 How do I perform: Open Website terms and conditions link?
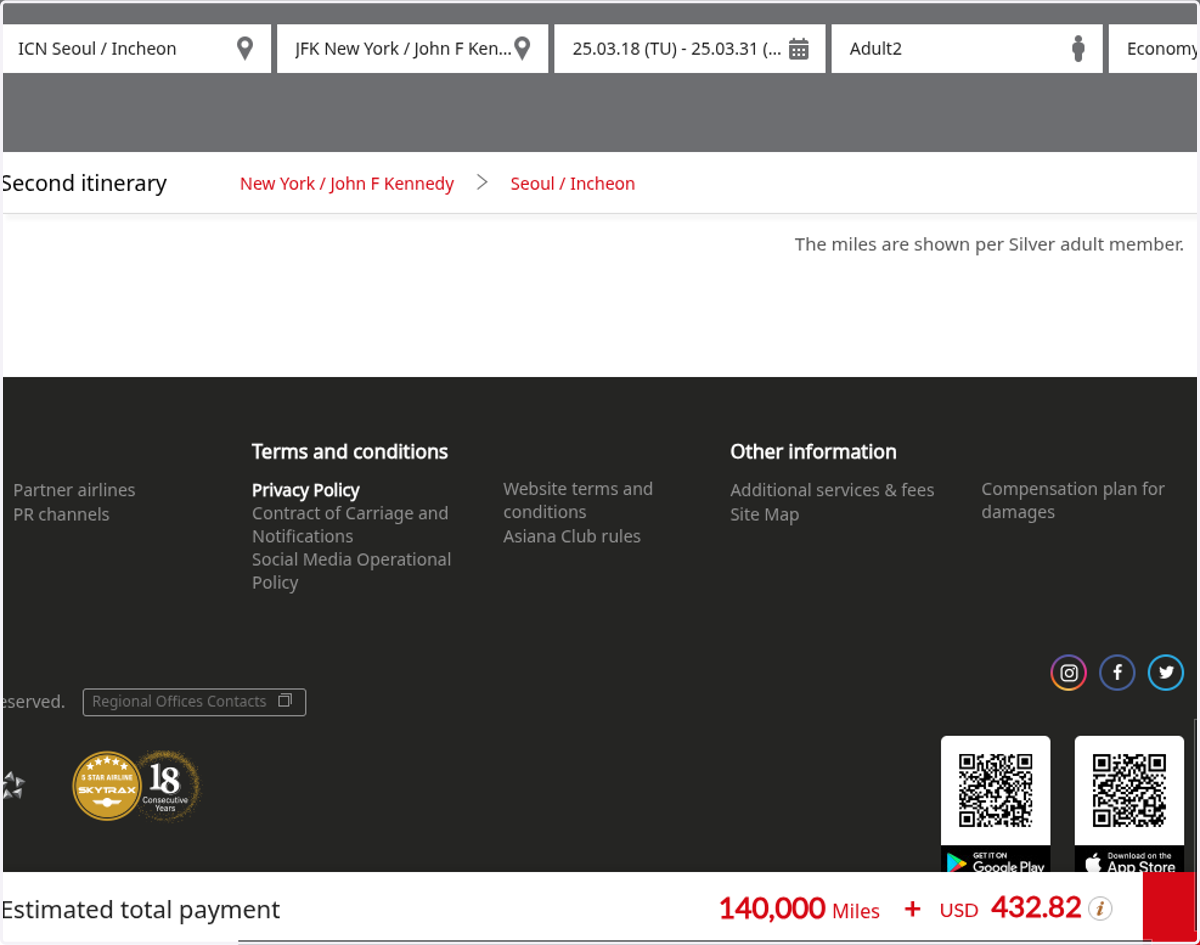point(578,500)
